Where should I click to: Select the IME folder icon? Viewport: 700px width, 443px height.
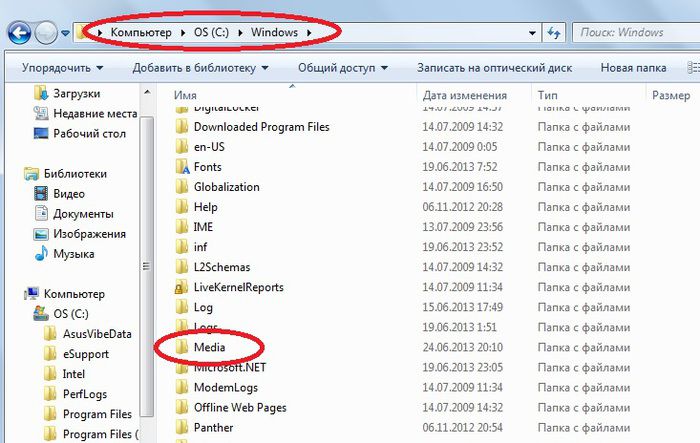click(182, 227)
